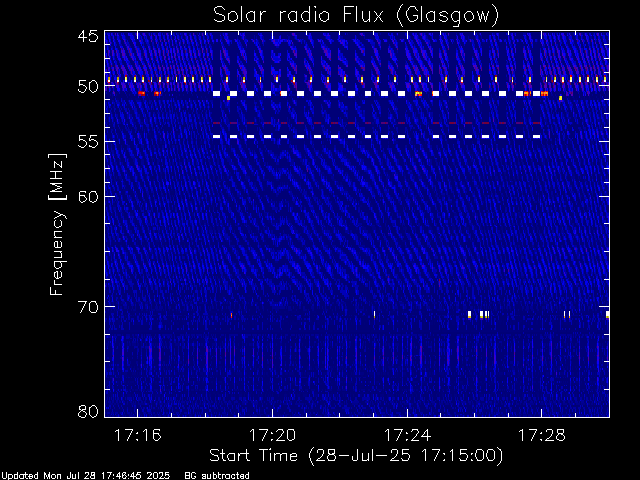Viewport: 640px width, 480px height.
Task: Click the 17:24 time tick label
Action: [407, 435]
